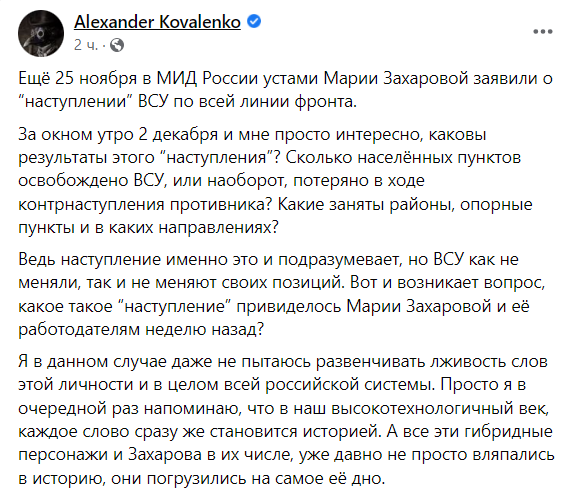Open Alexander Kovalenko's profile picture

(x=41, y=33)
